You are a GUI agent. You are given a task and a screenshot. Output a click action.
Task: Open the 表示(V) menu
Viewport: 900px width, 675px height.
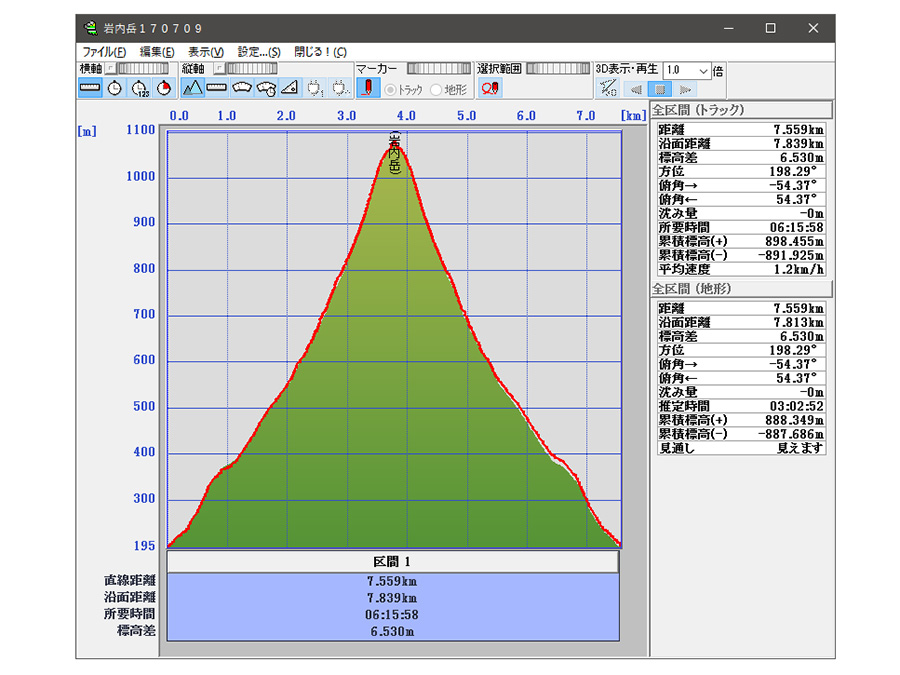tap(205, 52)
